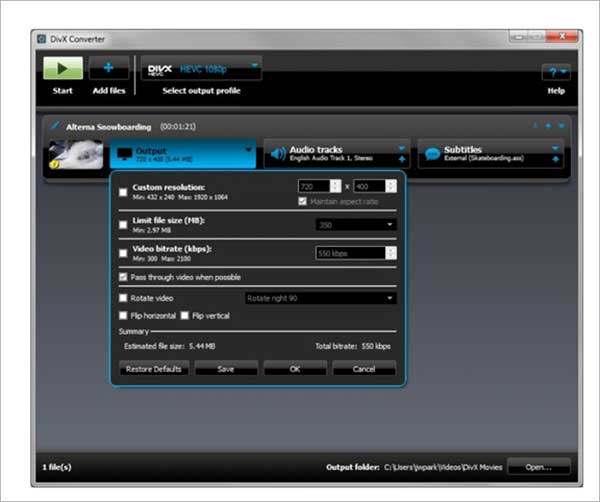The width and height of the screenshot is (600, 502).
Task: Click the plus icon to add a subtitle
Action: [x=556, y=159]
